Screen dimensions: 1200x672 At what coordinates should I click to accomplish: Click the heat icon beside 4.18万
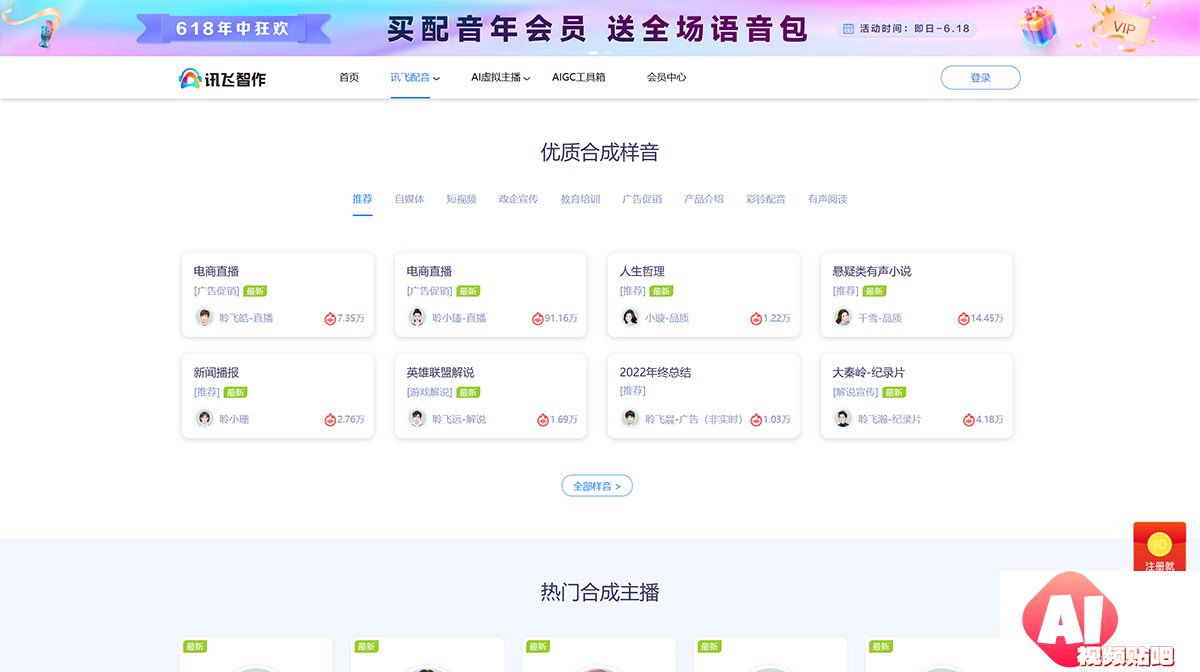pyautogui.click(x=969, y=419)
